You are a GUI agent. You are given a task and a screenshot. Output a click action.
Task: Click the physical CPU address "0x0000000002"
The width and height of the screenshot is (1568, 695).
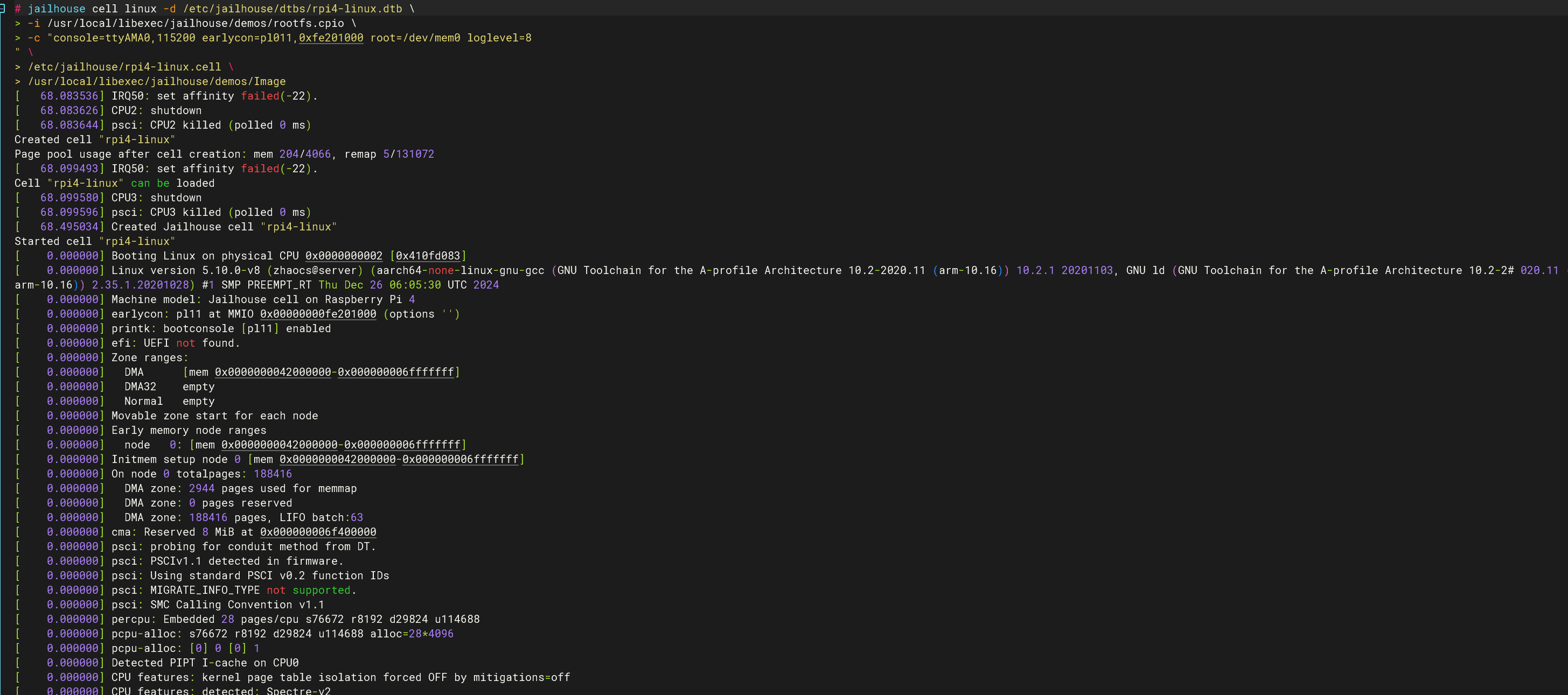[x=344, y=256]
